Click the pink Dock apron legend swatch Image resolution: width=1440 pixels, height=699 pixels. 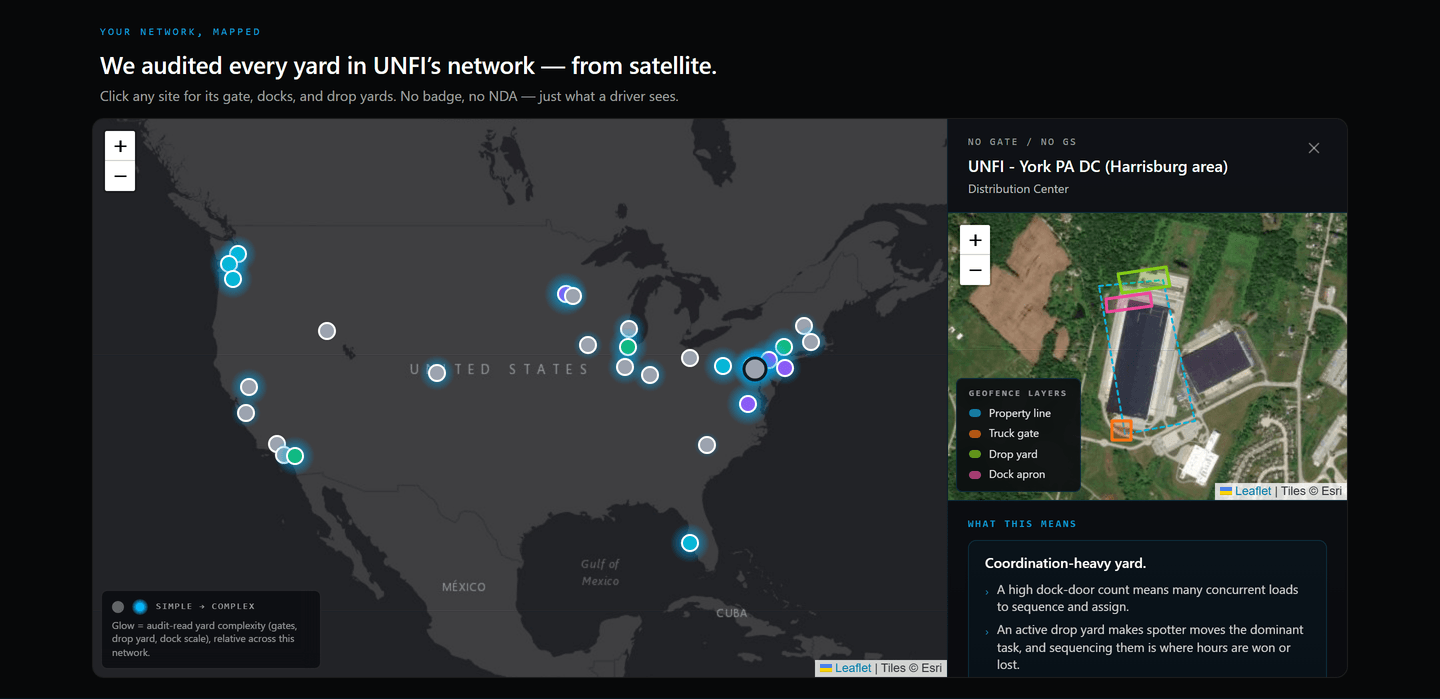[x=975, y=475]
